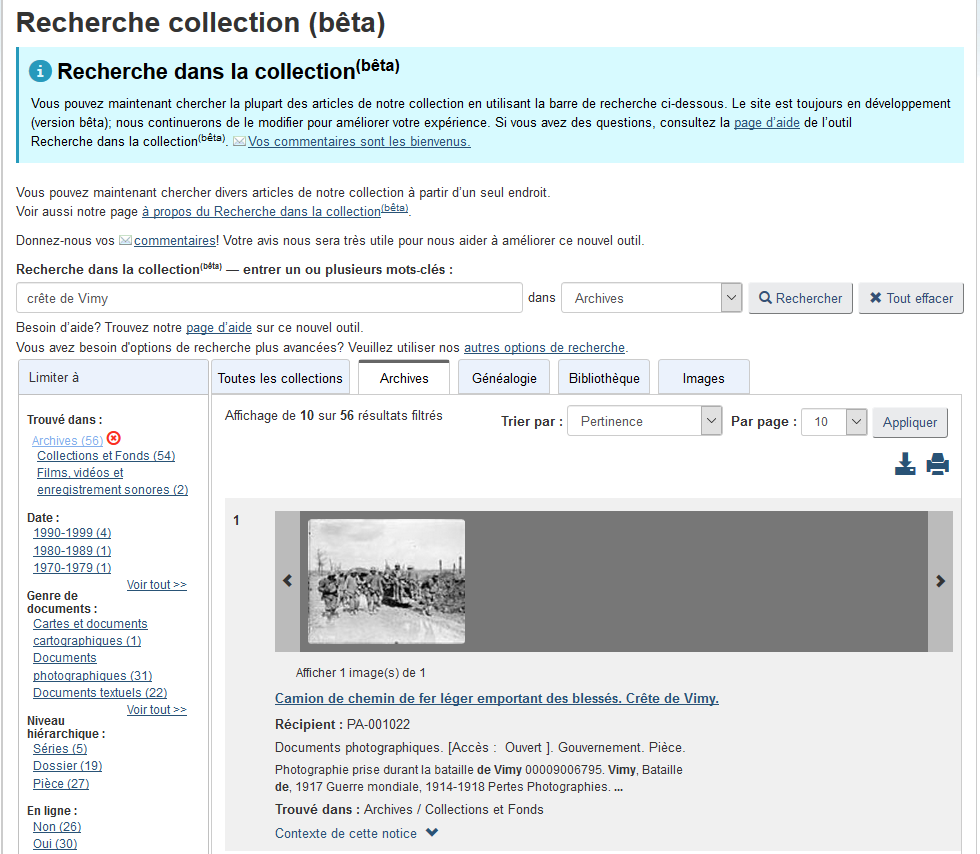Click the Rechercher button
The height and width of the screenshot is (854, 980).
click(x=801, y=298)
